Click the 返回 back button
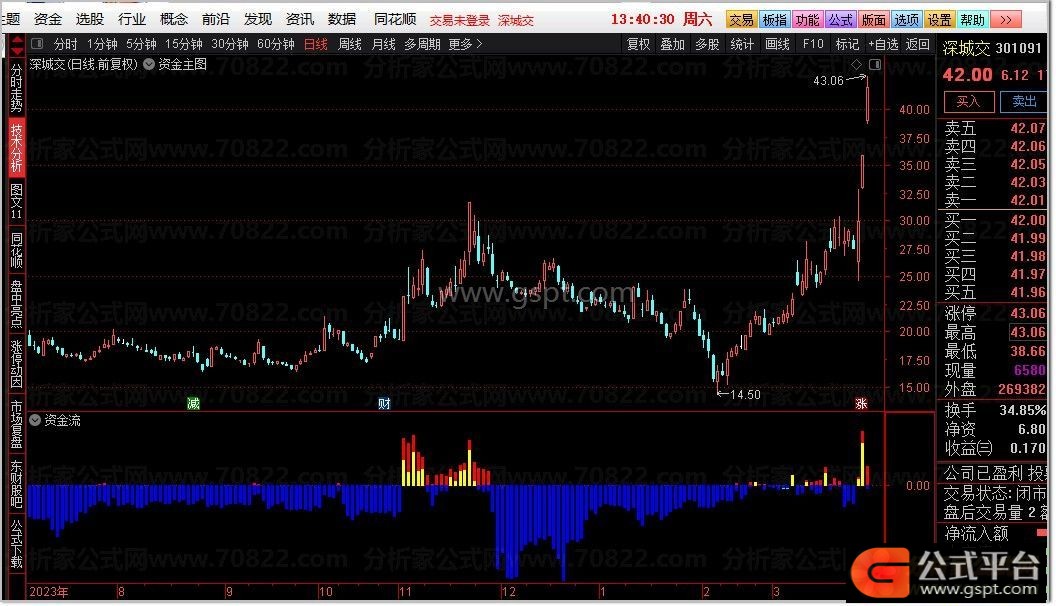1056x606 pixels. (917, 44)
